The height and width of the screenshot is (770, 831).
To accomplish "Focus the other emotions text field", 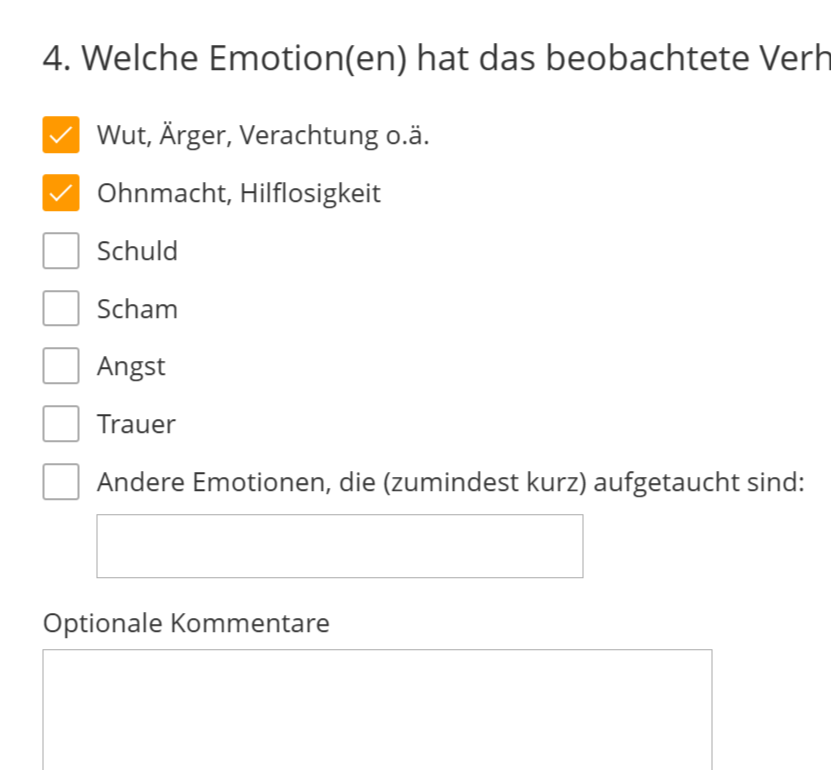I will click(339, 546).
